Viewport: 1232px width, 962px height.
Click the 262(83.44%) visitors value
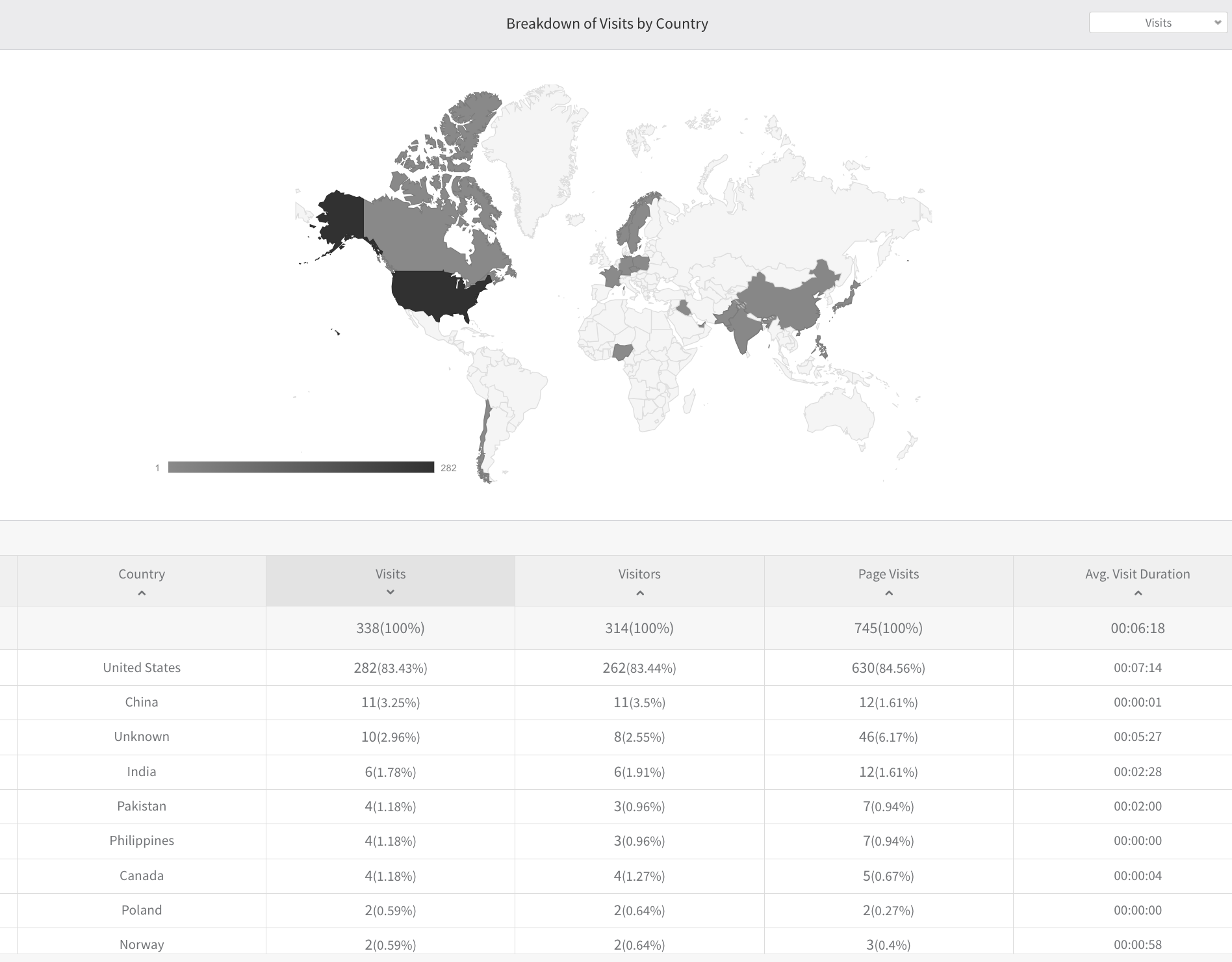[x=639, y=668]
